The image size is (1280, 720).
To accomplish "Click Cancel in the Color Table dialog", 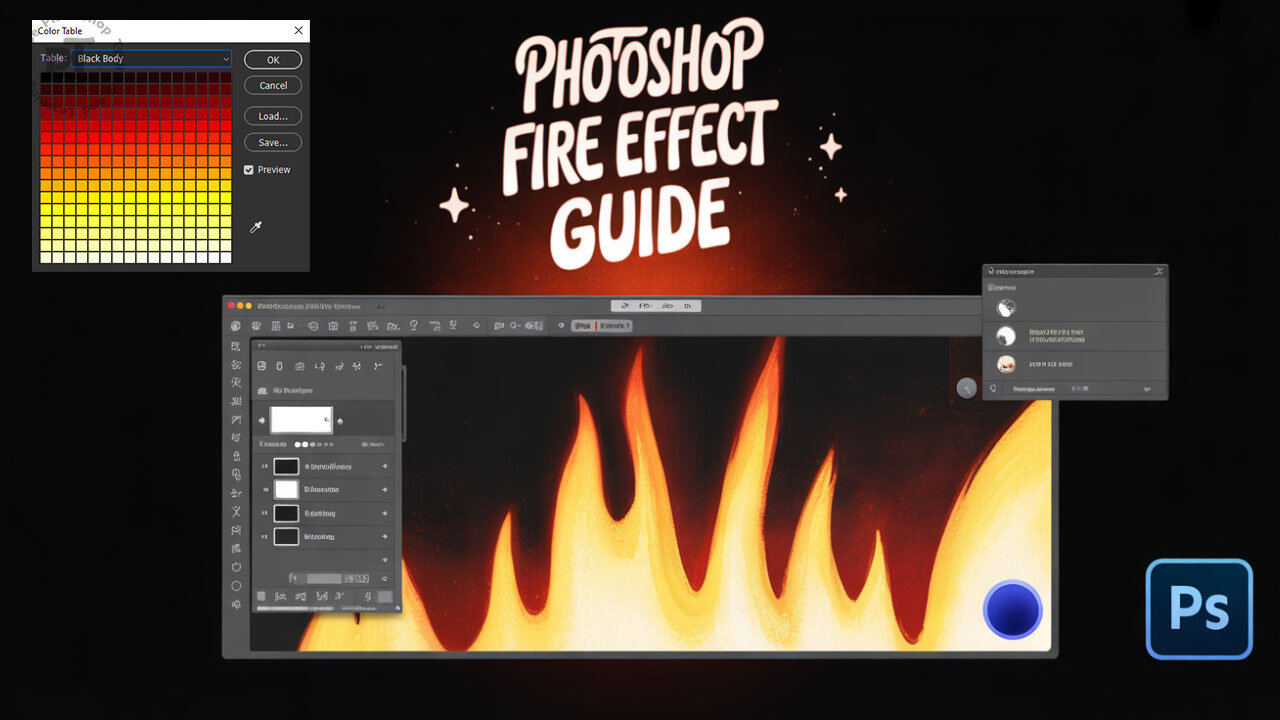I will tap(273, 86).
